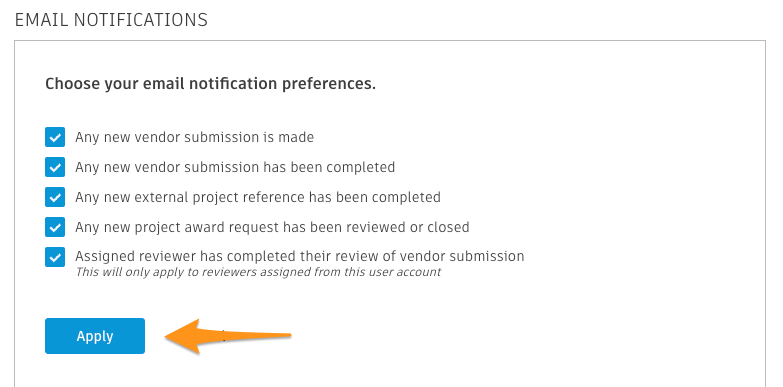Viewport: 783px width, 387px height.
Task: Uncheck 'Any new vendor submission is made' checkbox
Action: [55, 137]
